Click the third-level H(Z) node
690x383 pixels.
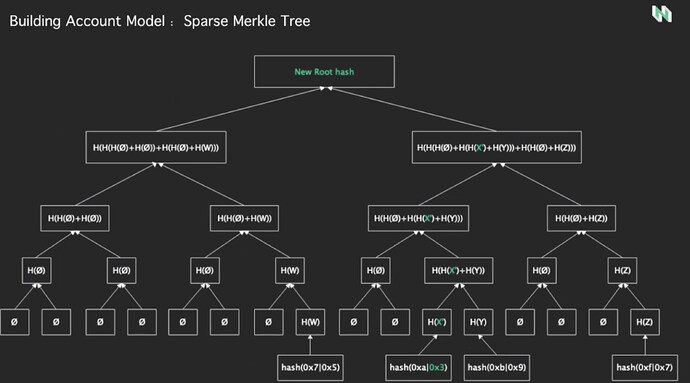coord(622,270)
